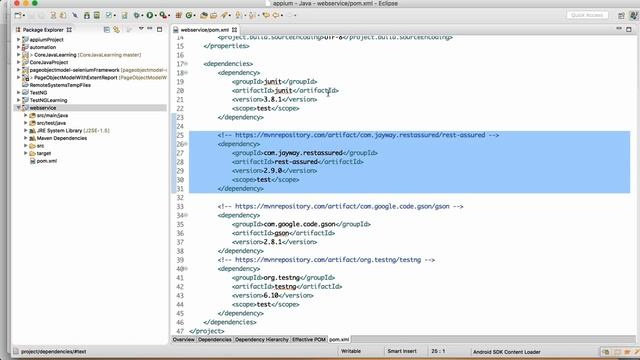
Task: Click the Run External Tools icon
Action: click(163, 15)
